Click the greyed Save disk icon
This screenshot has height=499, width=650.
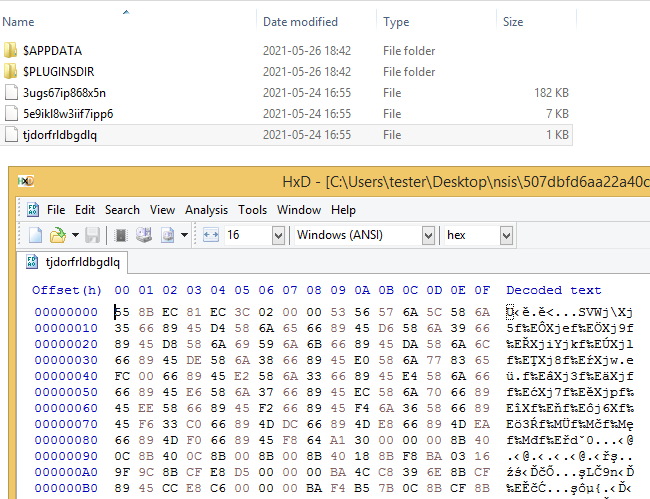point(92,235)
